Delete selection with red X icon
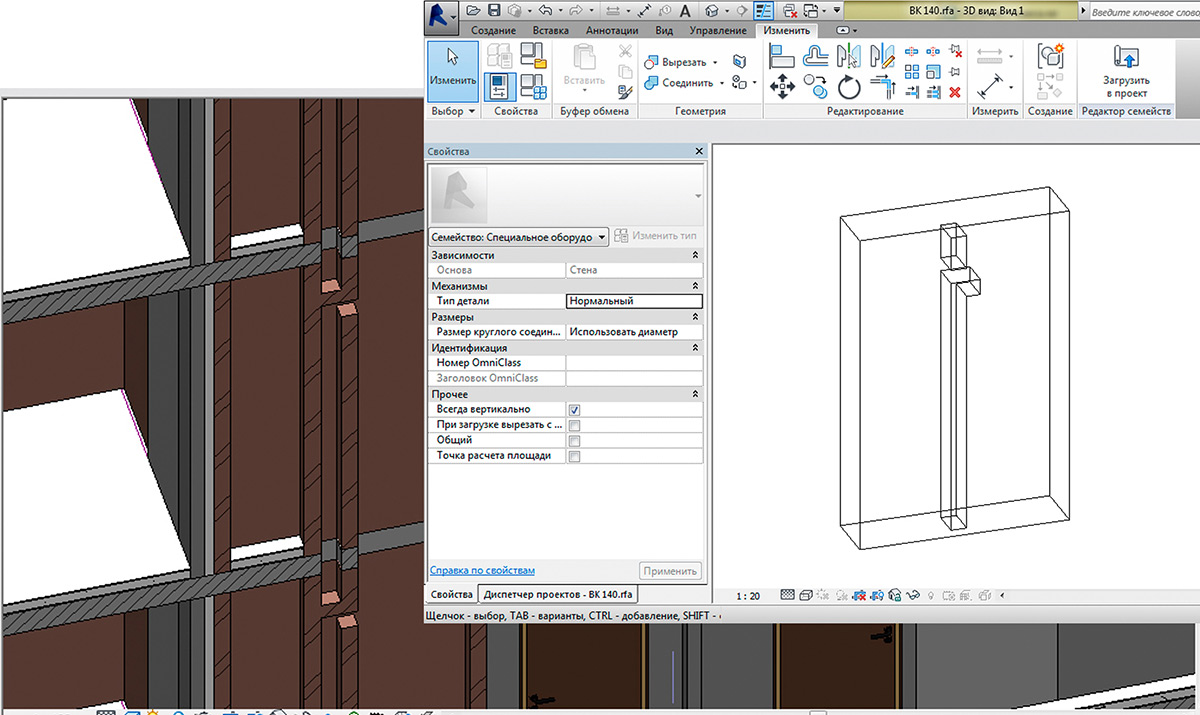This screenshot has width=1200, height=715. coord(955,91)
